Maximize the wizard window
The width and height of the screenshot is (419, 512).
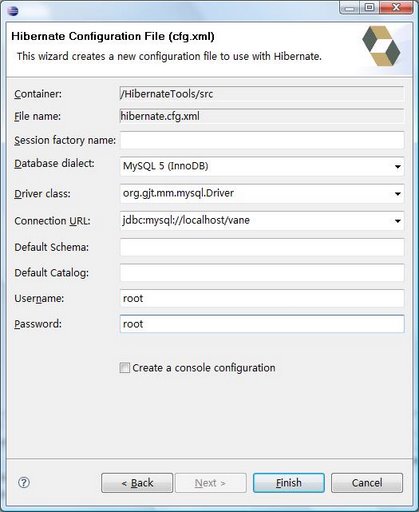[369, 8]
